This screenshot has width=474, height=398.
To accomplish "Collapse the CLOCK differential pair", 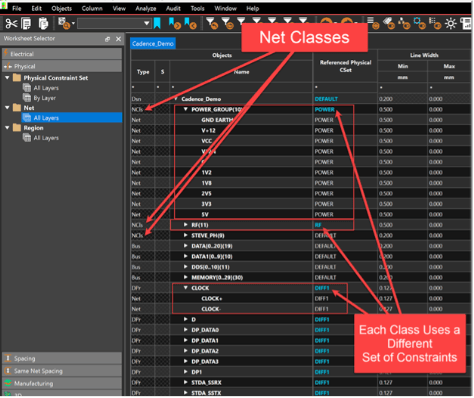I will coord(186,288).
